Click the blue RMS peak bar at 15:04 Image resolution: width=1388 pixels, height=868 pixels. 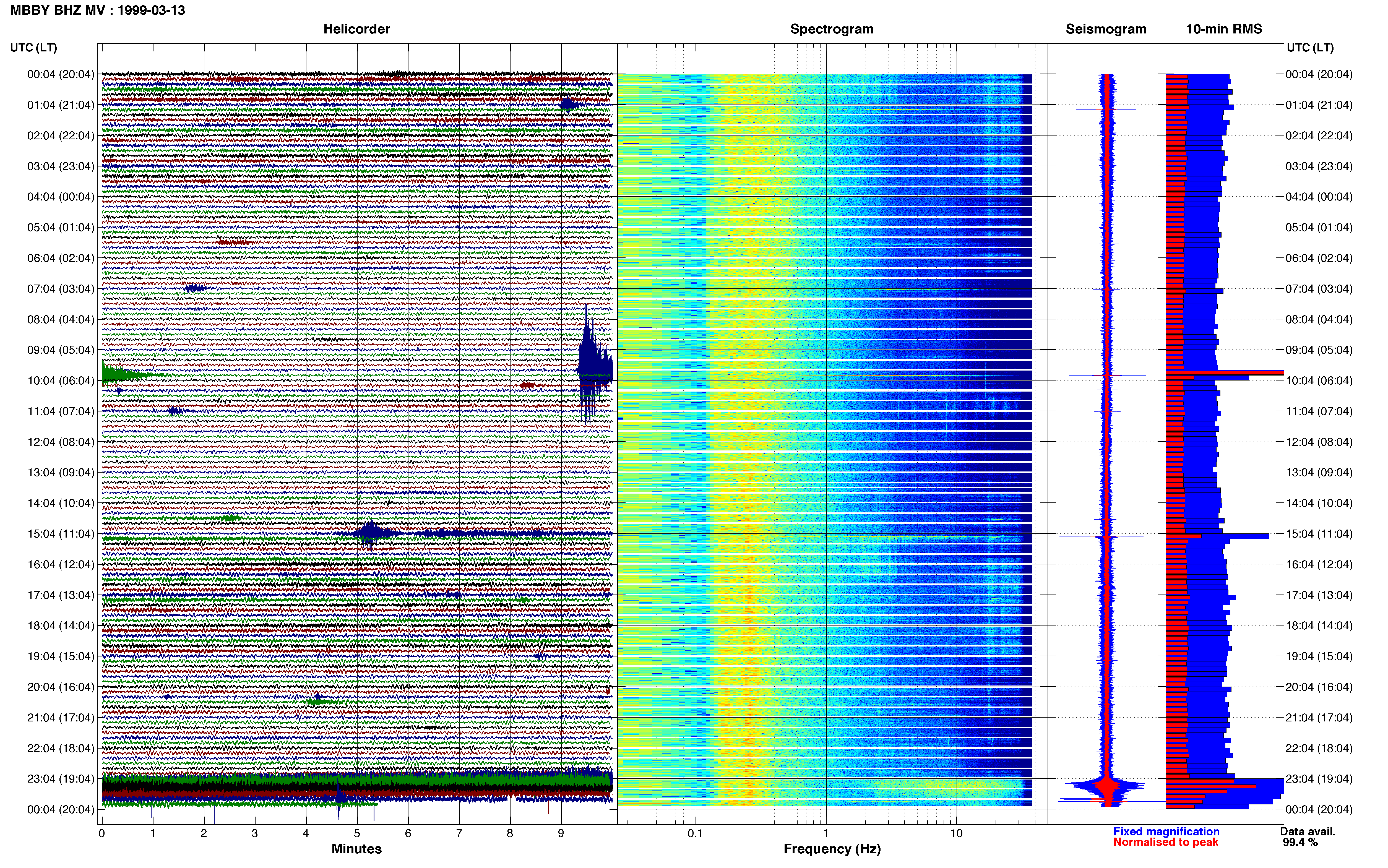1218,536
